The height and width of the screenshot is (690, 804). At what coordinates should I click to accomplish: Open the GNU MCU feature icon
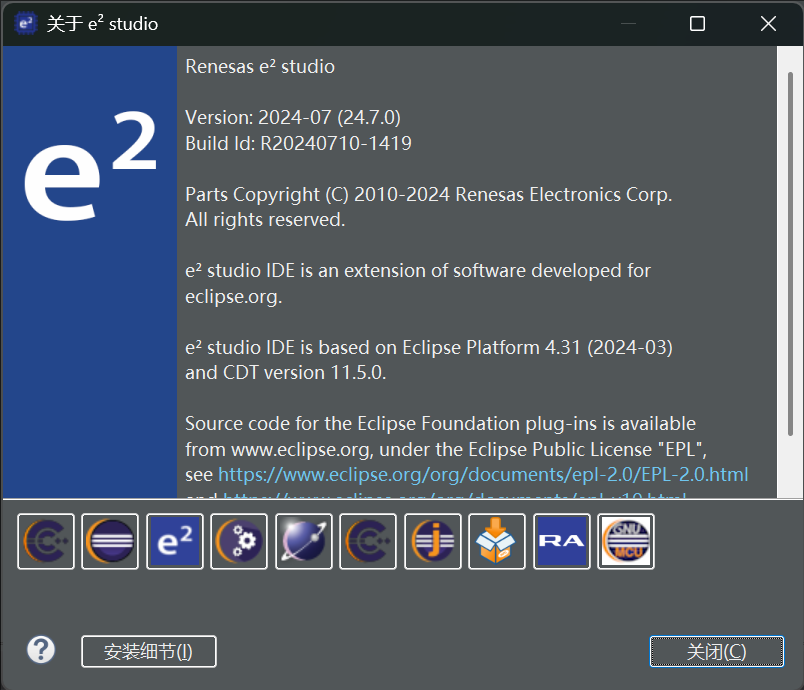tap(626, 541)
